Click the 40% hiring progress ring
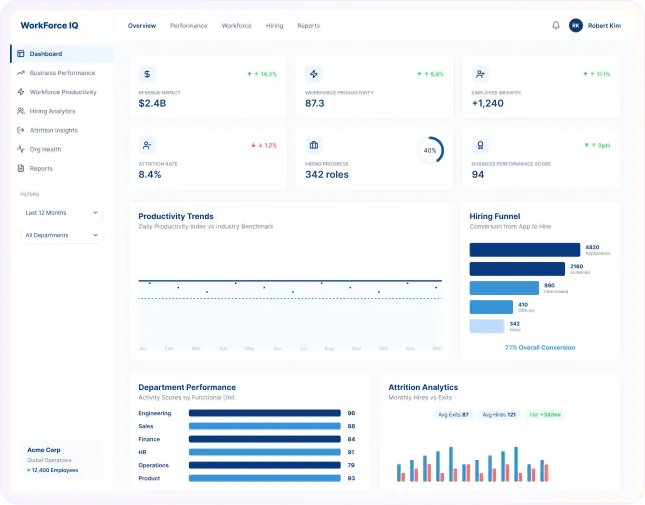 click(x=430, y=150)
